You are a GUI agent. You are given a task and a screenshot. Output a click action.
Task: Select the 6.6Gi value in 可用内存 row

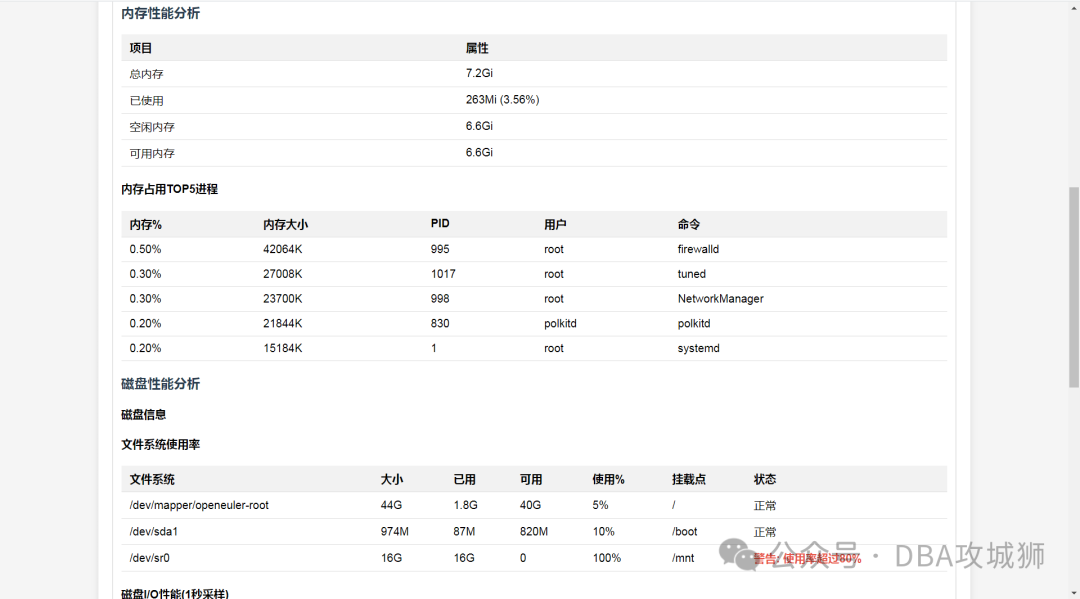click(479, 152)
